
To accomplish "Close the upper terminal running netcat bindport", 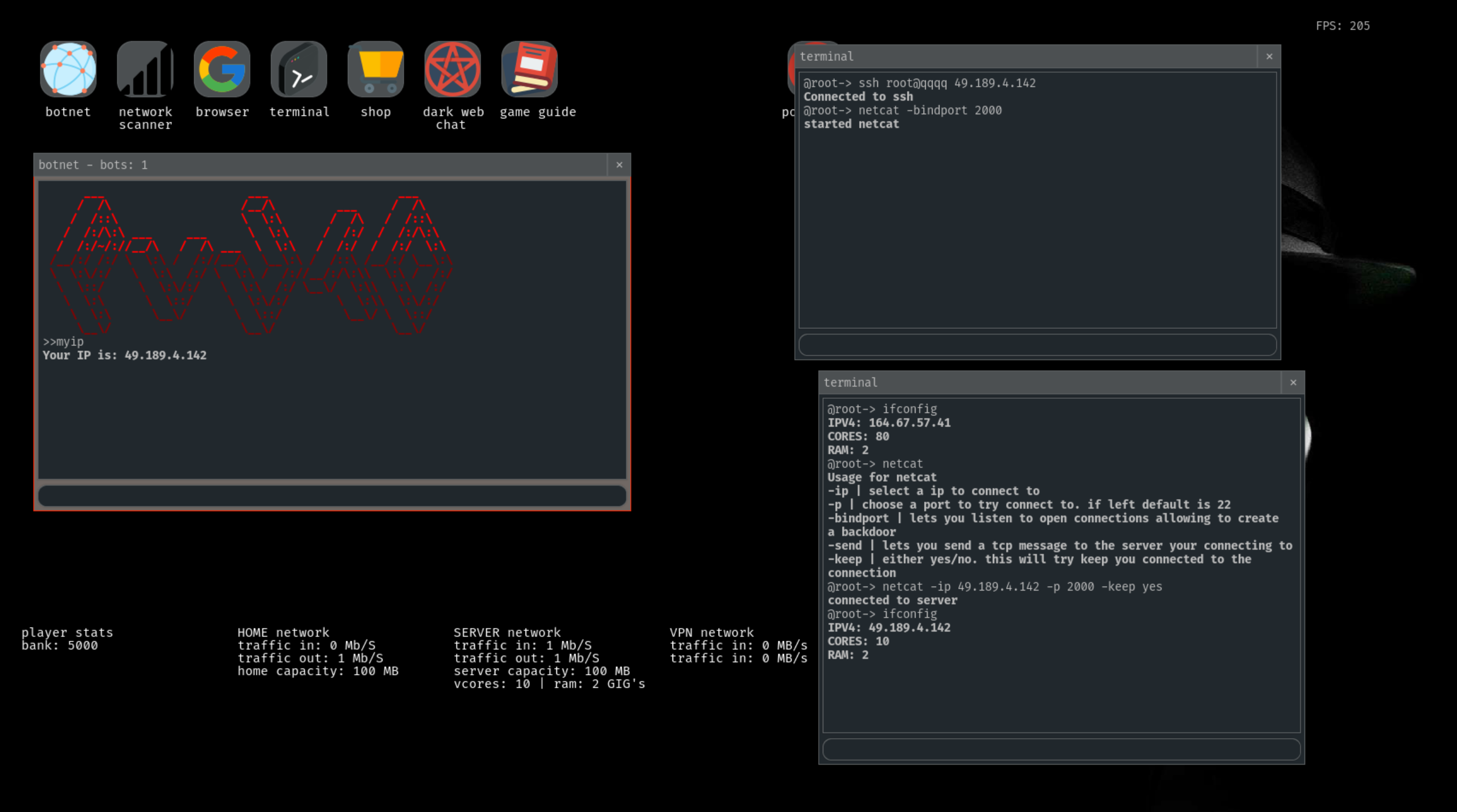I will [x=1269, y=56].
